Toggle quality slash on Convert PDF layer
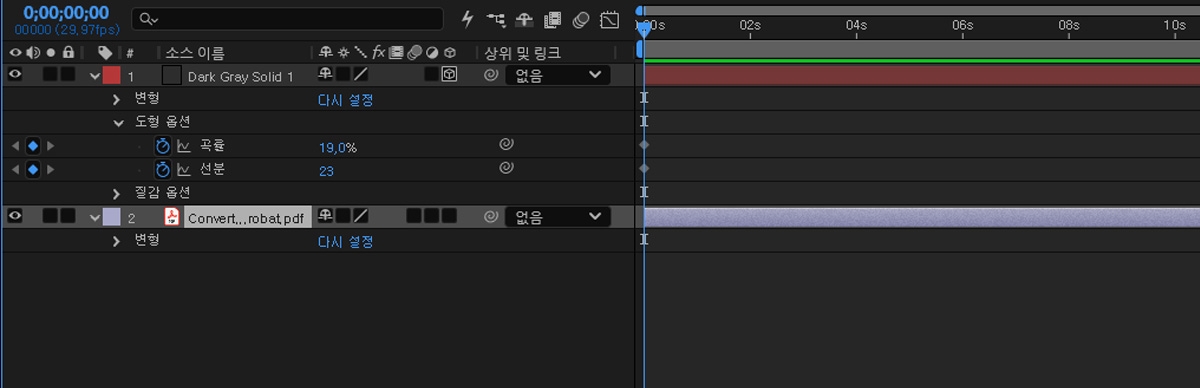 361,216
